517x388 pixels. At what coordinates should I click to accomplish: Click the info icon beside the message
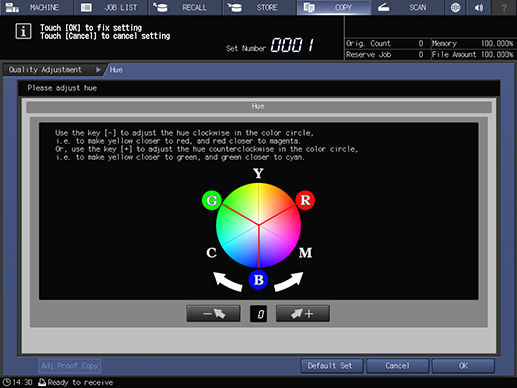coord(23,32)
